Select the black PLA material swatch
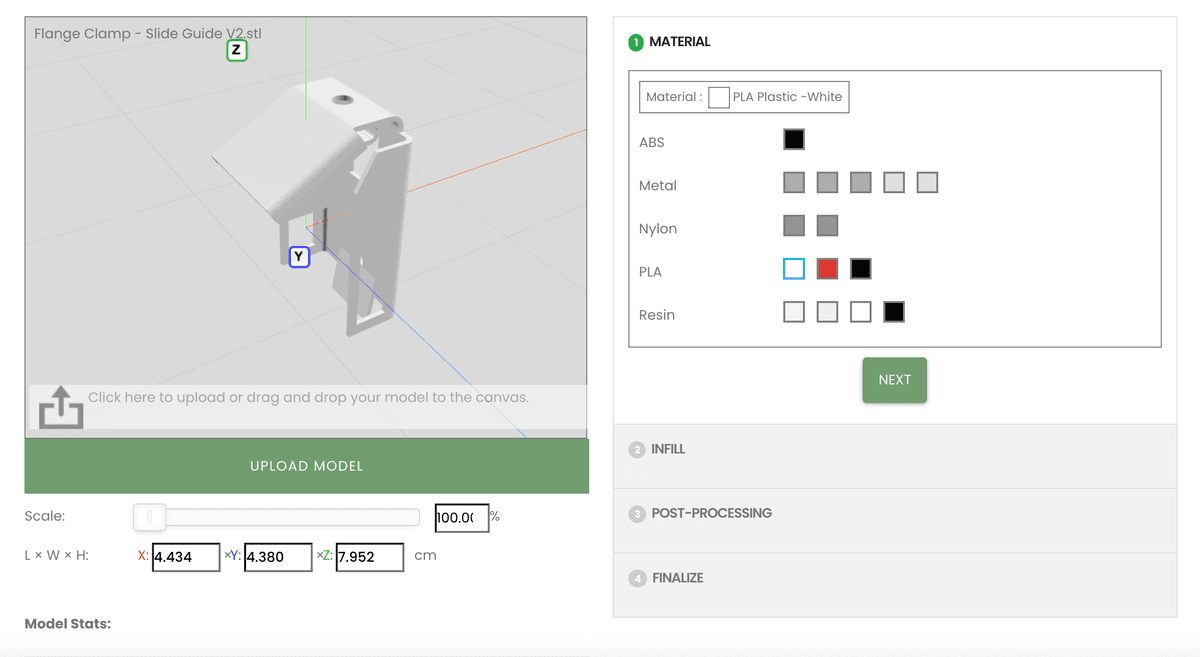 point(860,268)
